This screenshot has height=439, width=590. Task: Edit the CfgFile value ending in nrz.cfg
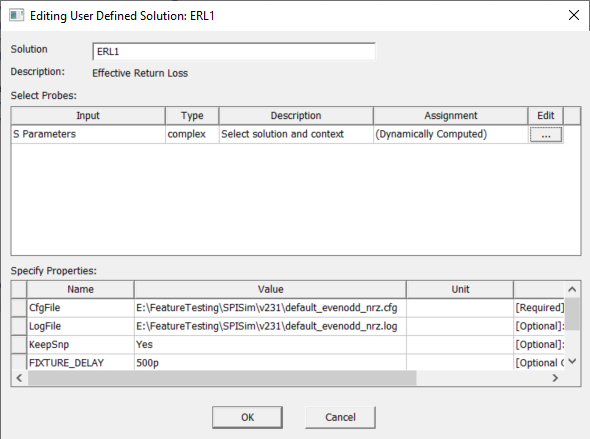click(x=270, y=308)
